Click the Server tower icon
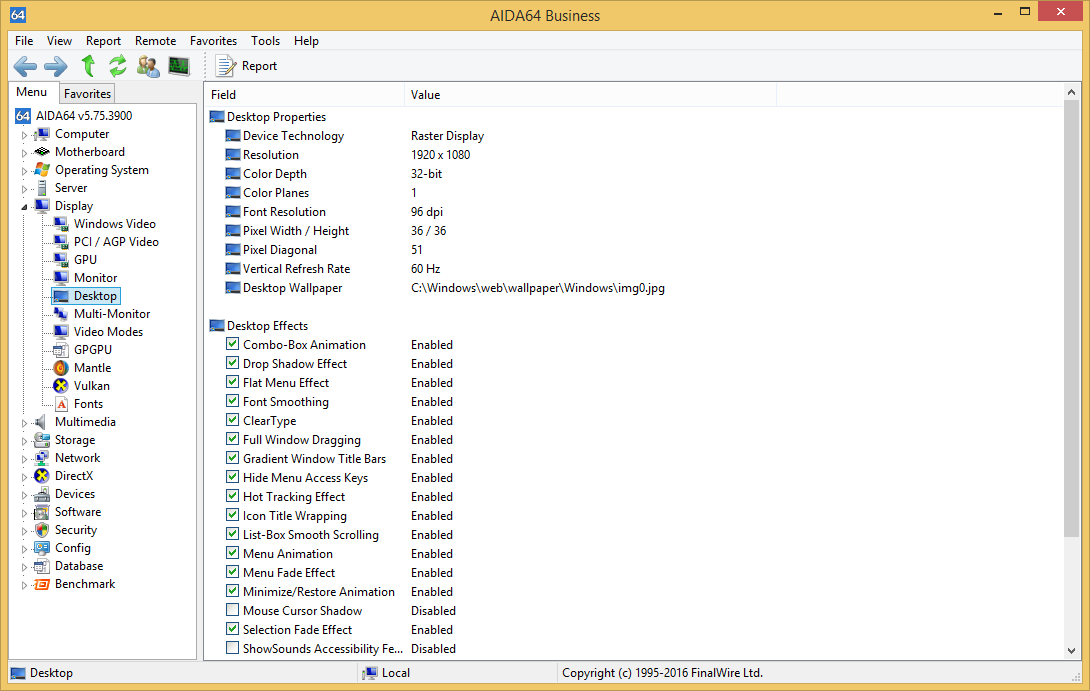This screenshot has height=691, width=1090. [x=42, y=188]
